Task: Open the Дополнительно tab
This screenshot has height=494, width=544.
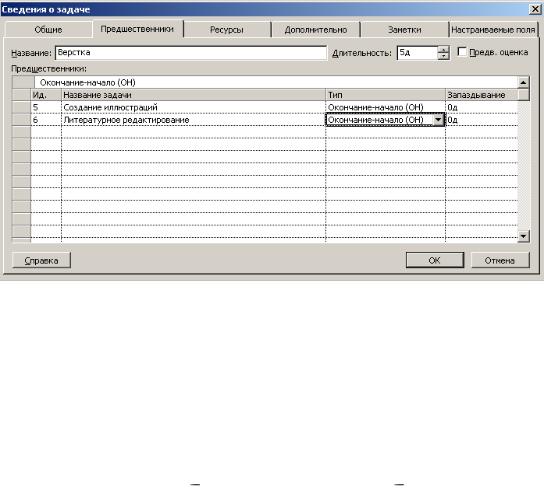Action: 316,29
